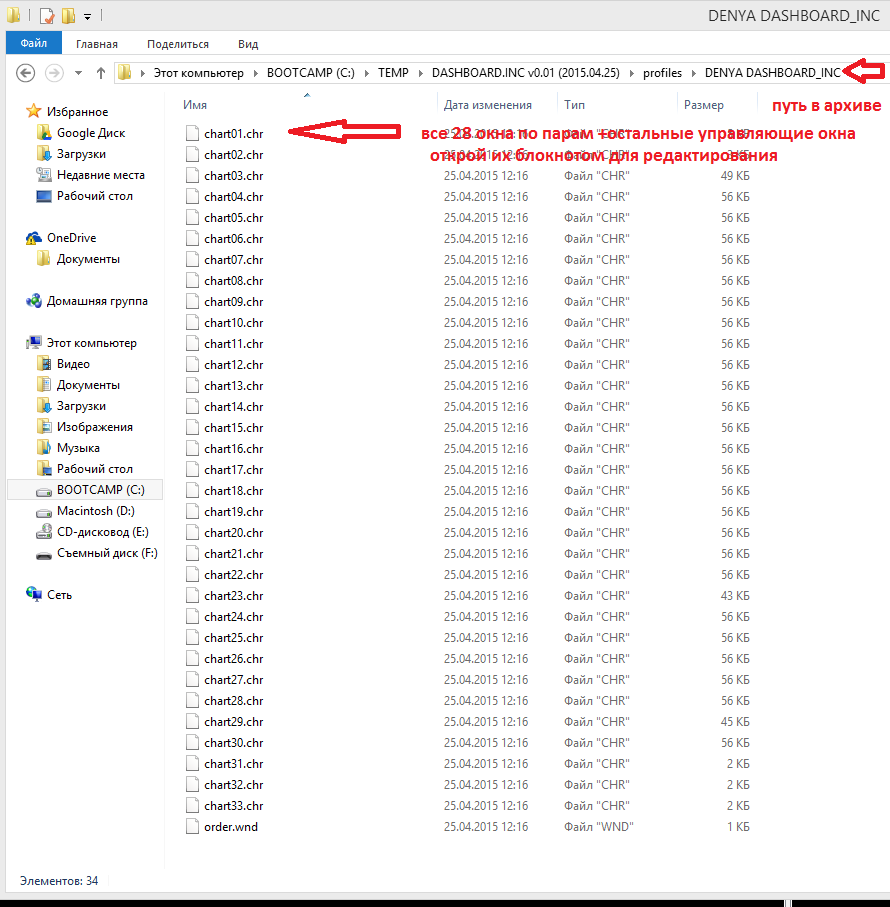This screenshot has width=890, height=907.
Task: Click Этот компьютер in address bar
Action: click(x=198, y=73)
